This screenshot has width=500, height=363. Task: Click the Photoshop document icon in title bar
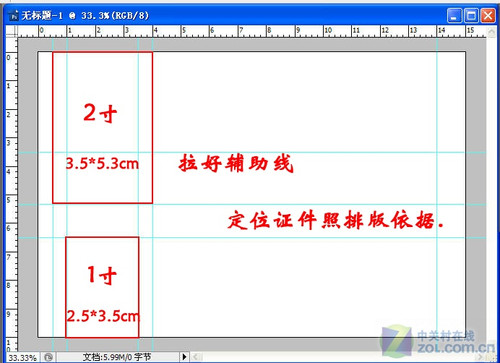point(14,16)
